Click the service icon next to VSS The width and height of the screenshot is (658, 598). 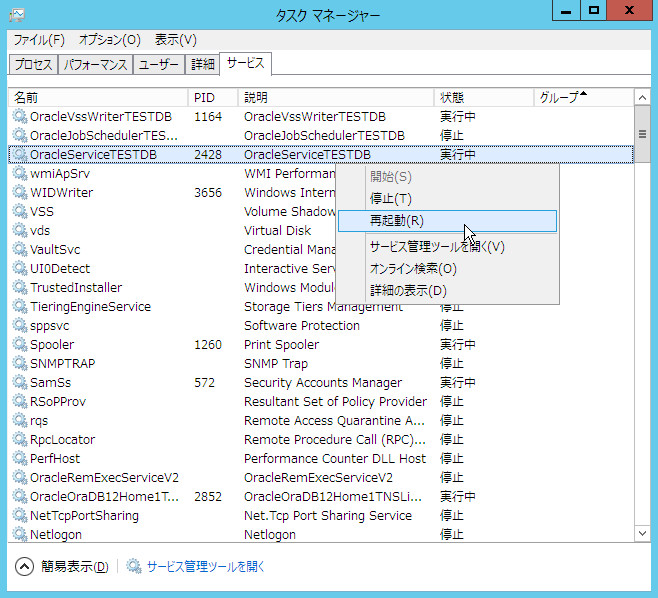pos(20,211)
